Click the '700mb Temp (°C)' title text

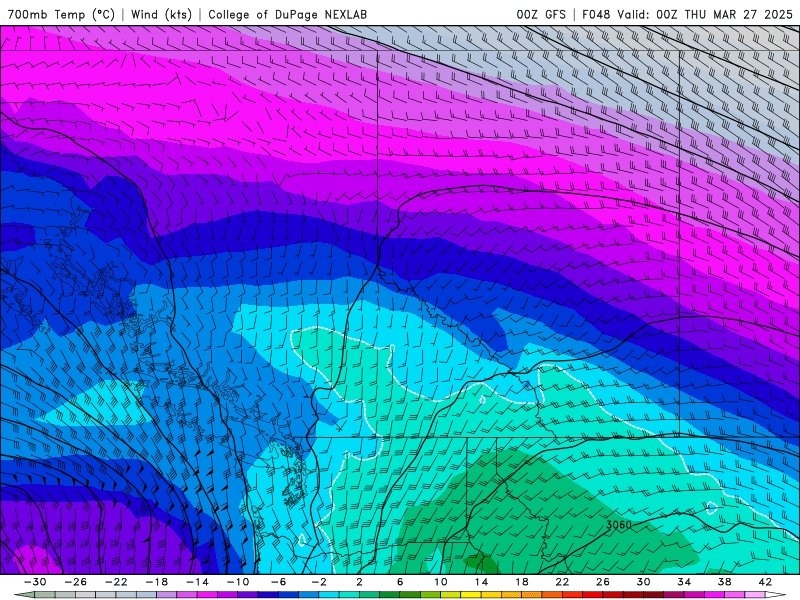[61, 14]
